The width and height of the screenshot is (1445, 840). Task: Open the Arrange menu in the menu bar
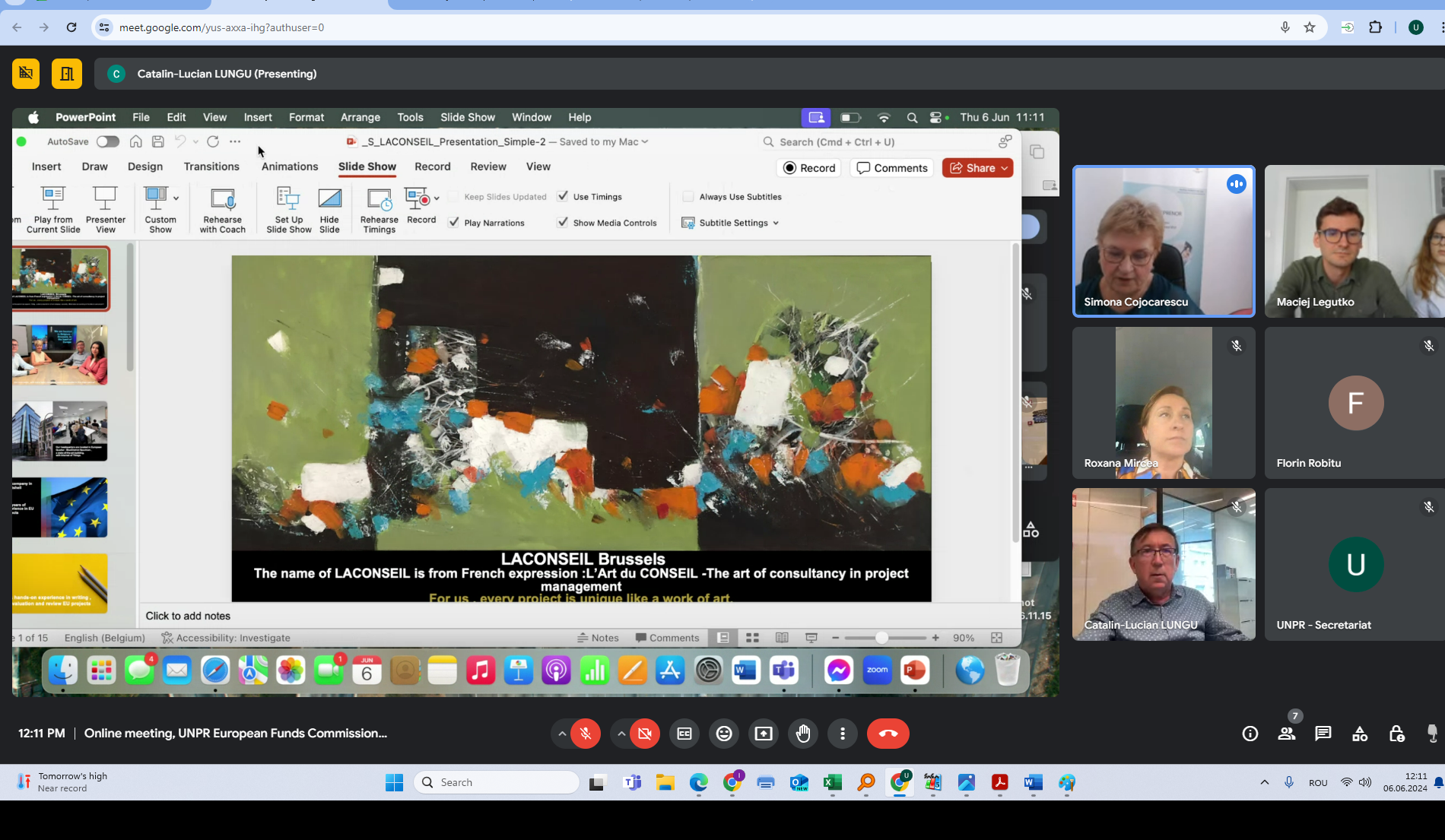[x=360, y=117]
